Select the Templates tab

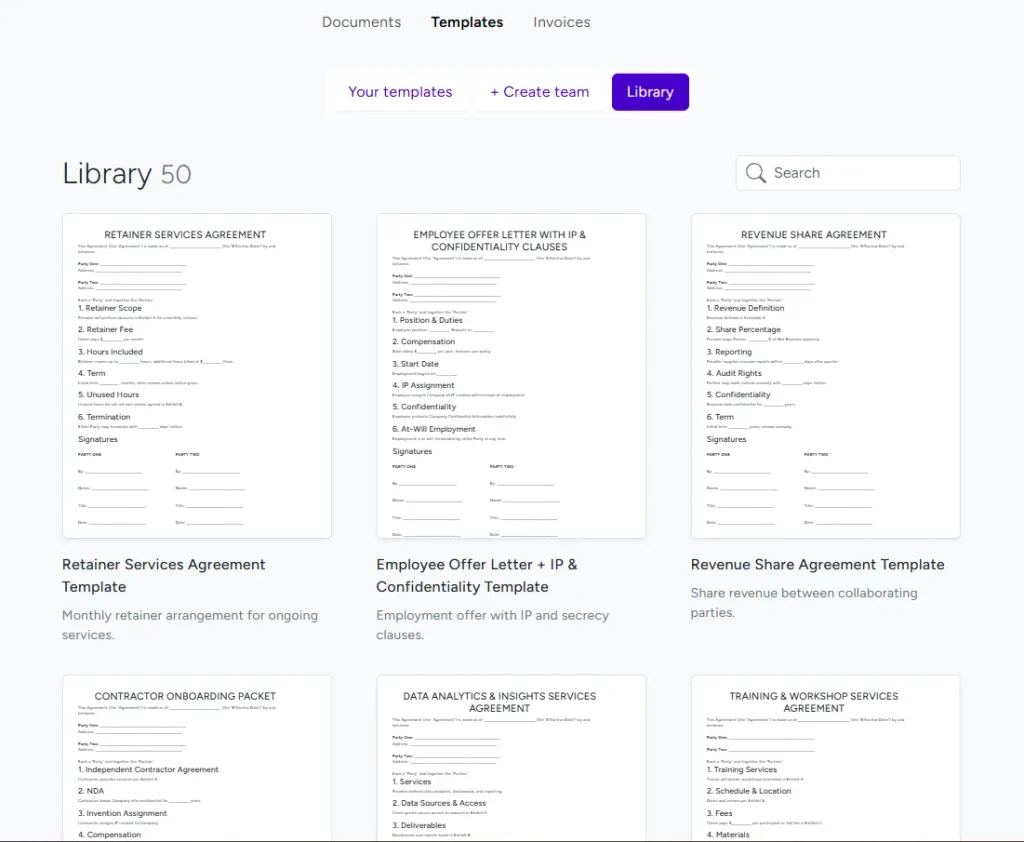467,22
